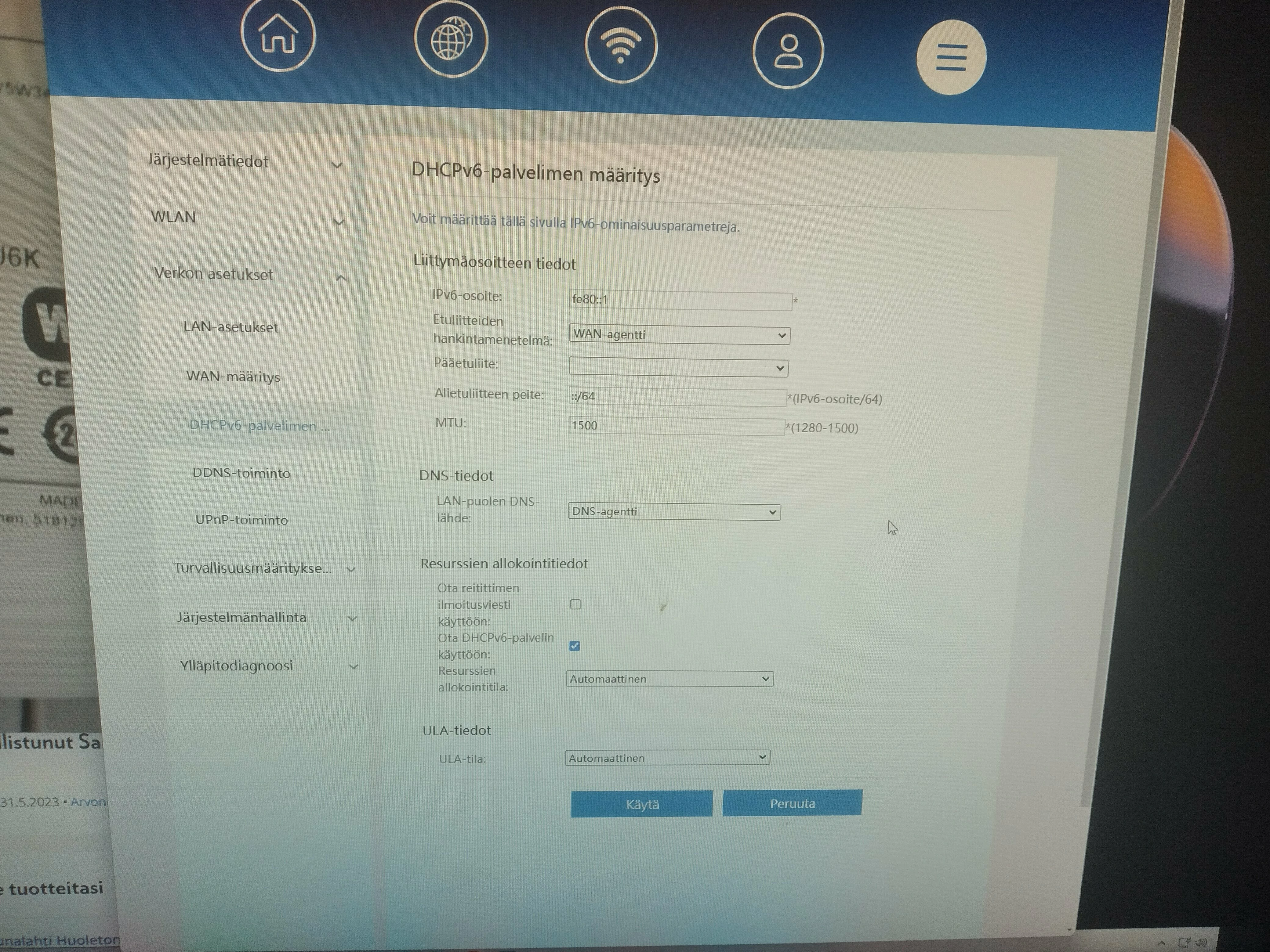
Task: Open the DNS-agentti source dropdown
Action: point(673,512)
